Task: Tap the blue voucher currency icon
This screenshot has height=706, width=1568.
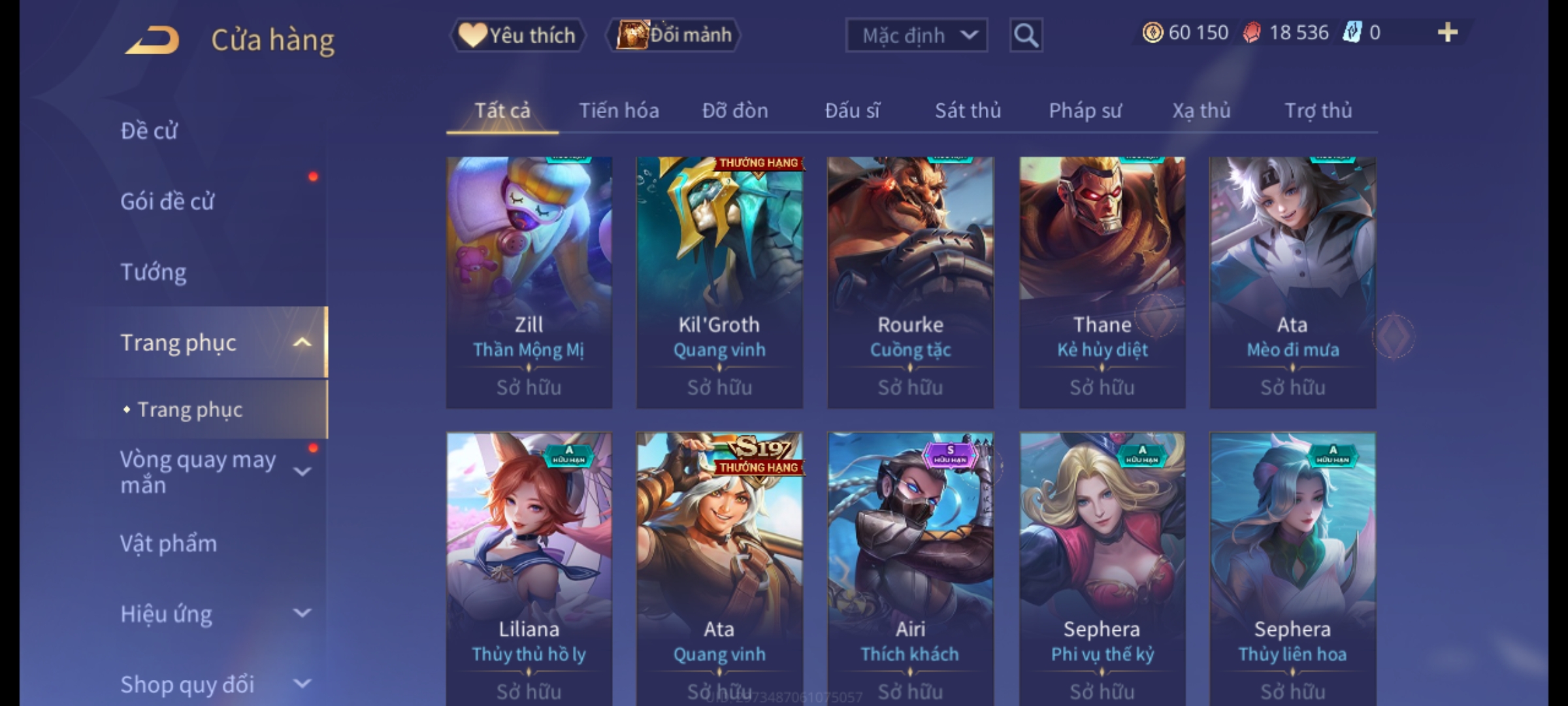Action: pos(1352,33)
